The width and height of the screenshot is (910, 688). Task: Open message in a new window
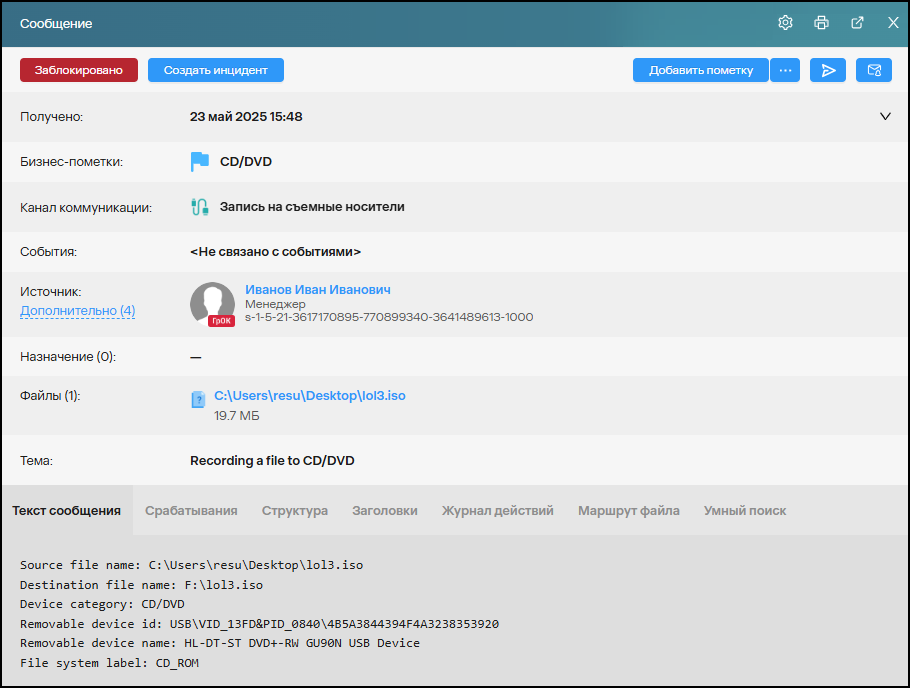pos(857,23)
